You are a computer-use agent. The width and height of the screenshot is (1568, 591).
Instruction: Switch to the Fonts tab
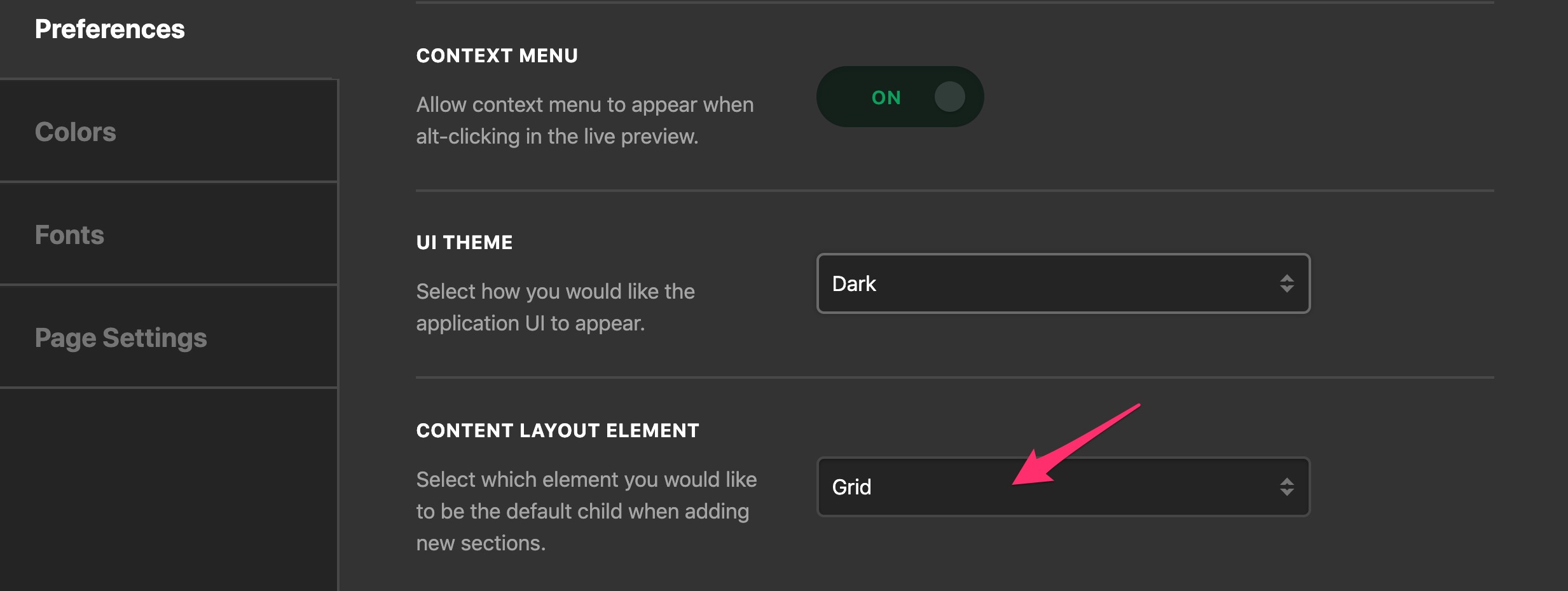(x=168, y=234)
